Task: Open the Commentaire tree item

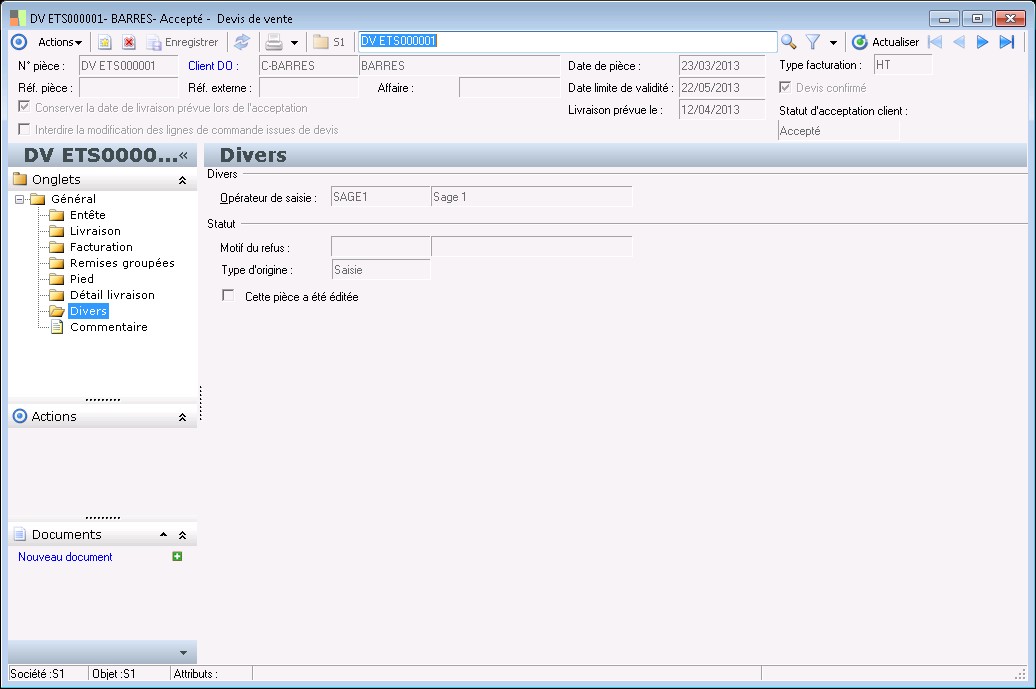Action: pyautogui.click(x=108, y=327)
